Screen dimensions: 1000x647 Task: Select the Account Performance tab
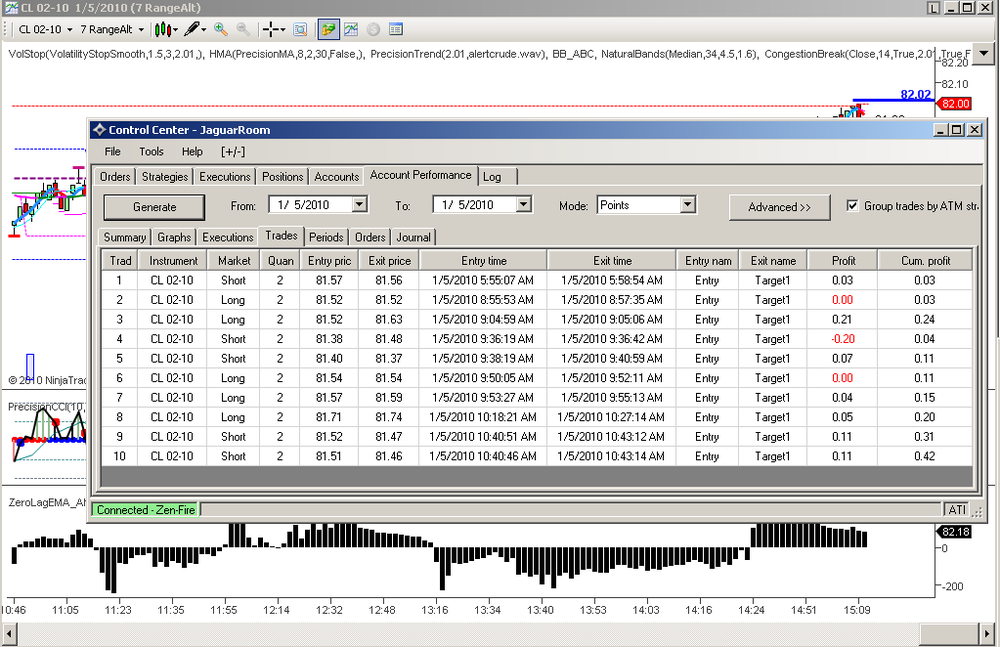[420, 175]
